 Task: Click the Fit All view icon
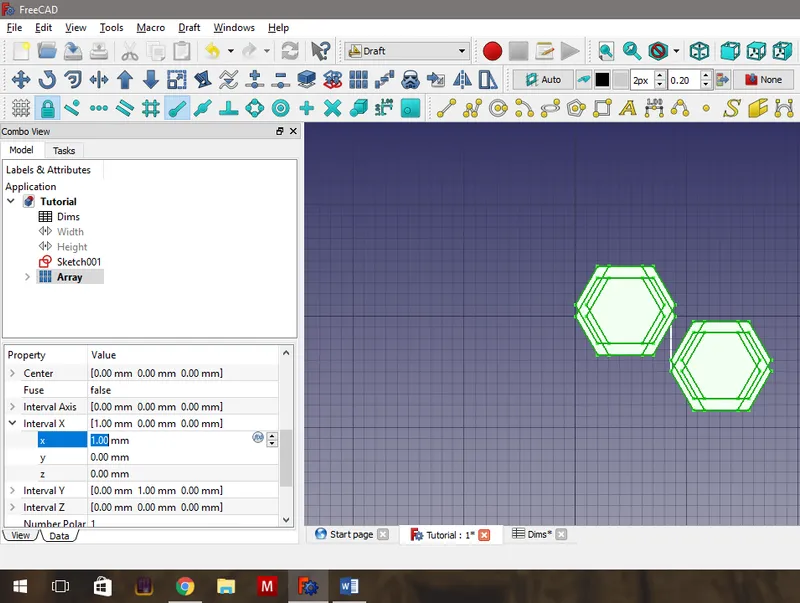point(606,51)
